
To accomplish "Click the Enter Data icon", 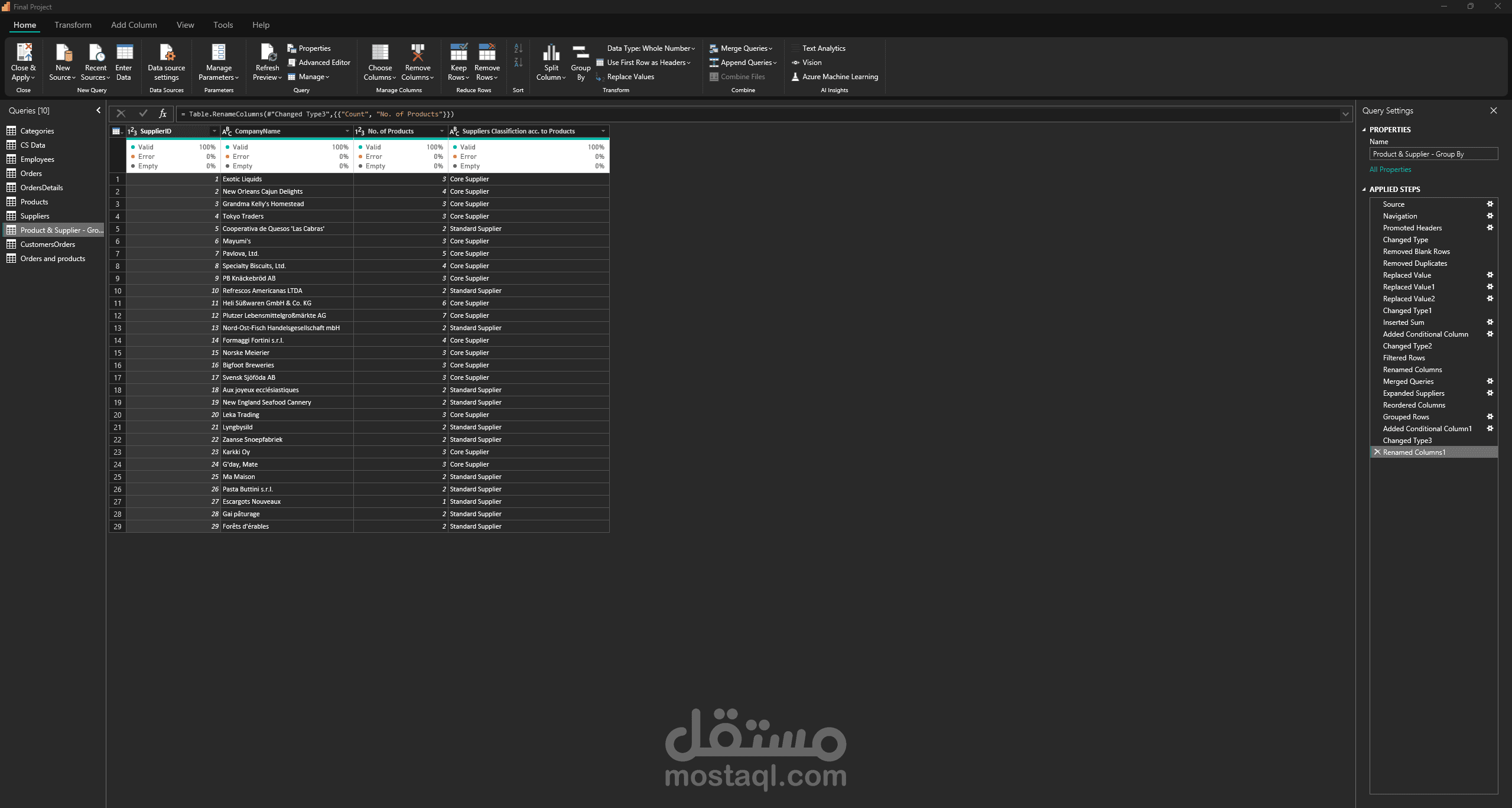I will (124, 53).
